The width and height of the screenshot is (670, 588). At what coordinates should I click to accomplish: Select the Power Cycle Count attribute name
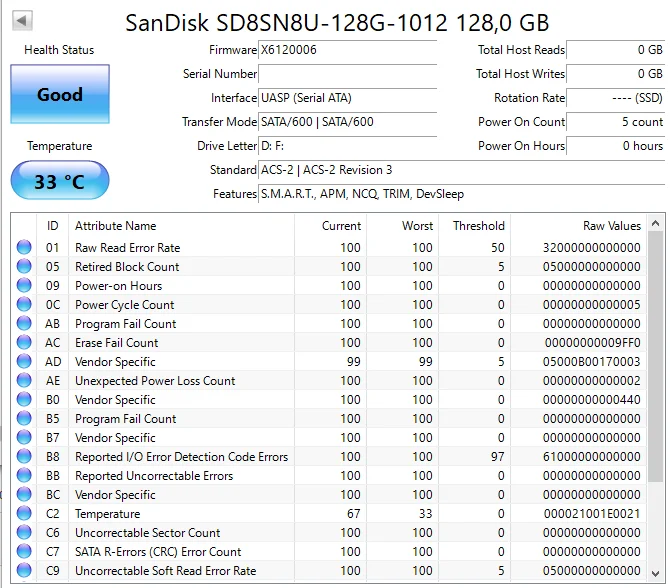pos(124,305)
